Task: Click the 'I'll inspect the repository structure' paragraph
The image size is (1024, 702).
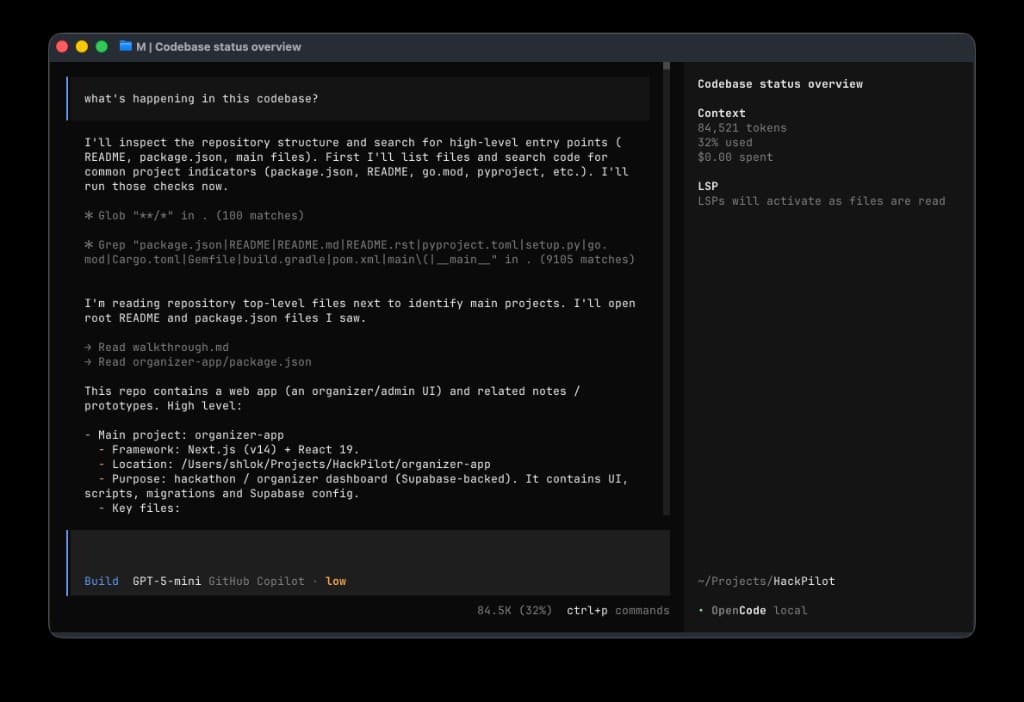Action: pos(356,164)
